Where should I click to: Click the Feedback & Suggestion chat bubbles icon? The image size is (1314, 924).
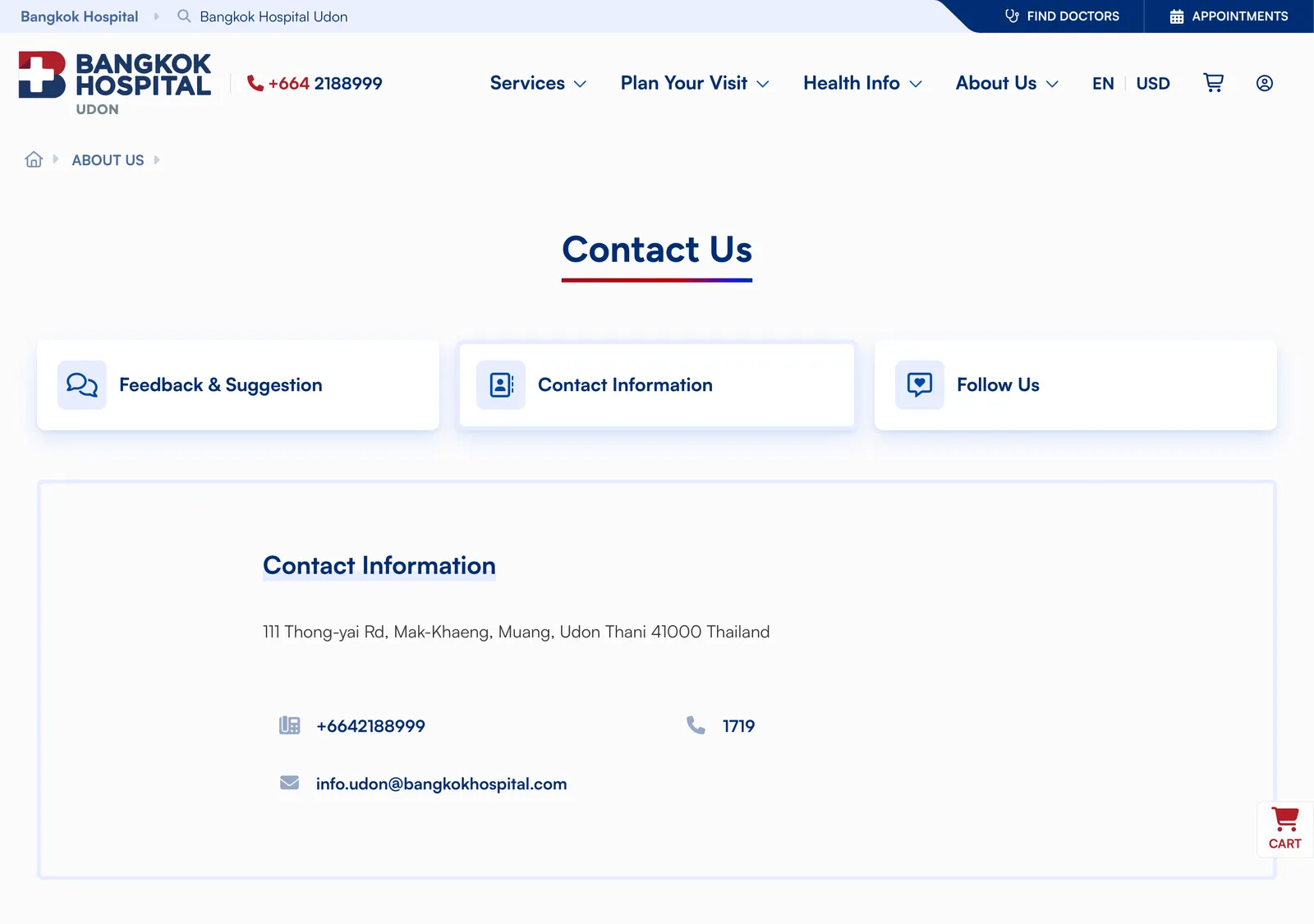coord(82,384)
